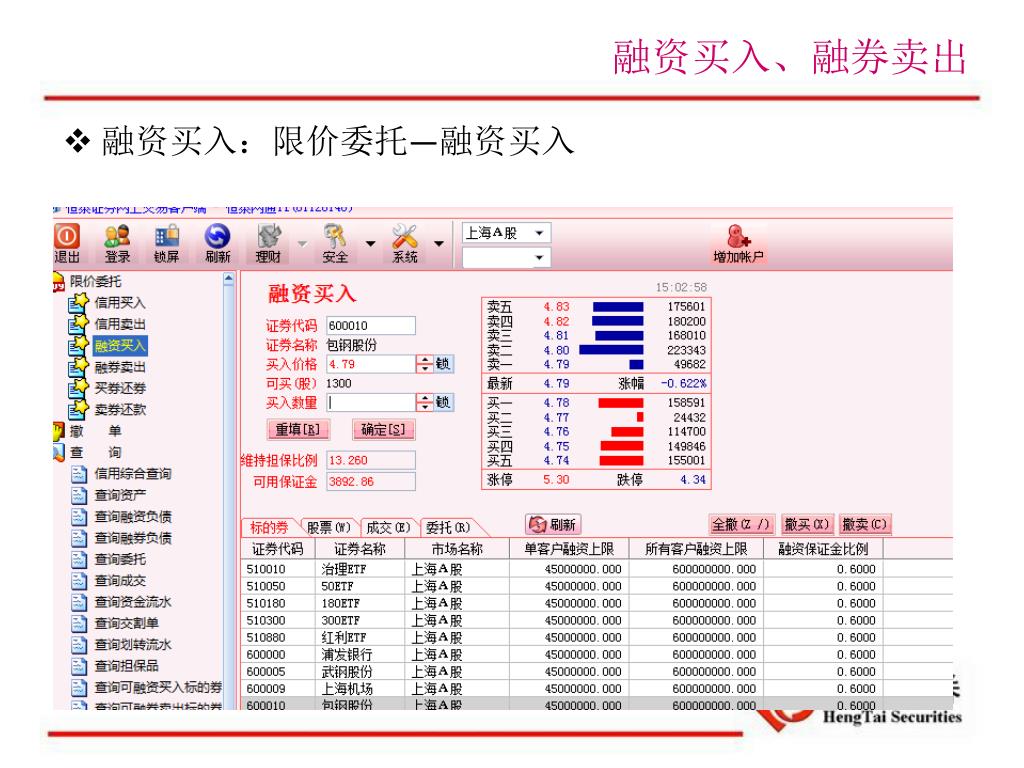Open 信用买入 in the sidebar tree
Screen dimensions: 1024x768
pyautogui.click(x=120, y=302)
